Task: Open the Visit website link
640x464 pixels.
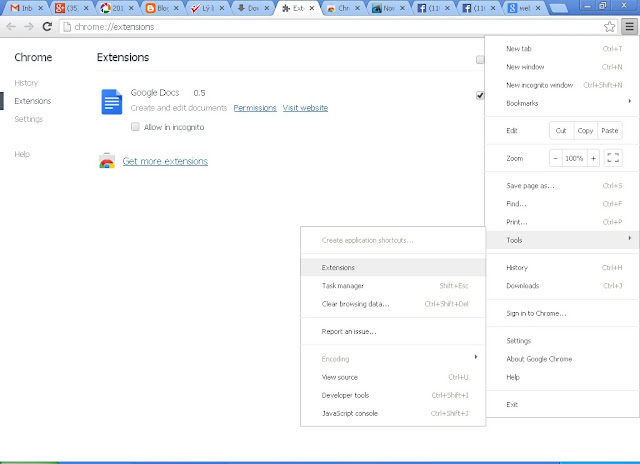Action: pos(305,108)
